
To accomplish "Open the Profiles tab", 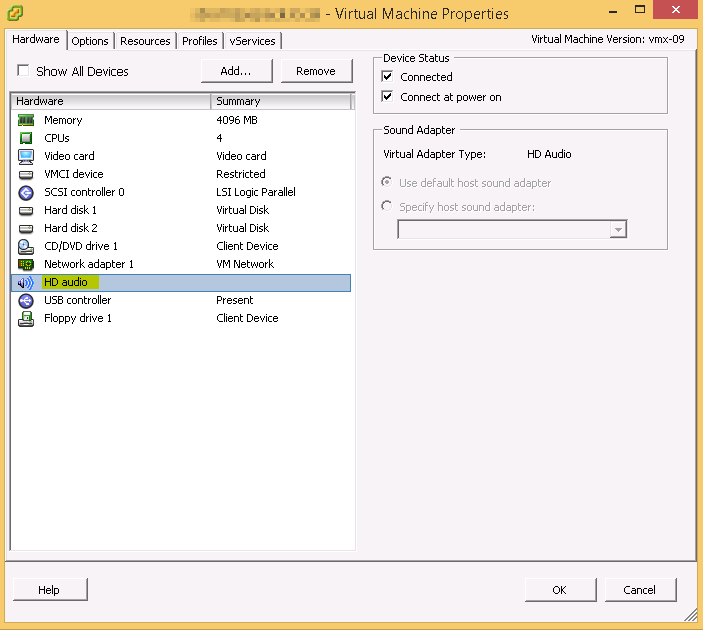I will pyautogui.click(x=200, y=41).
